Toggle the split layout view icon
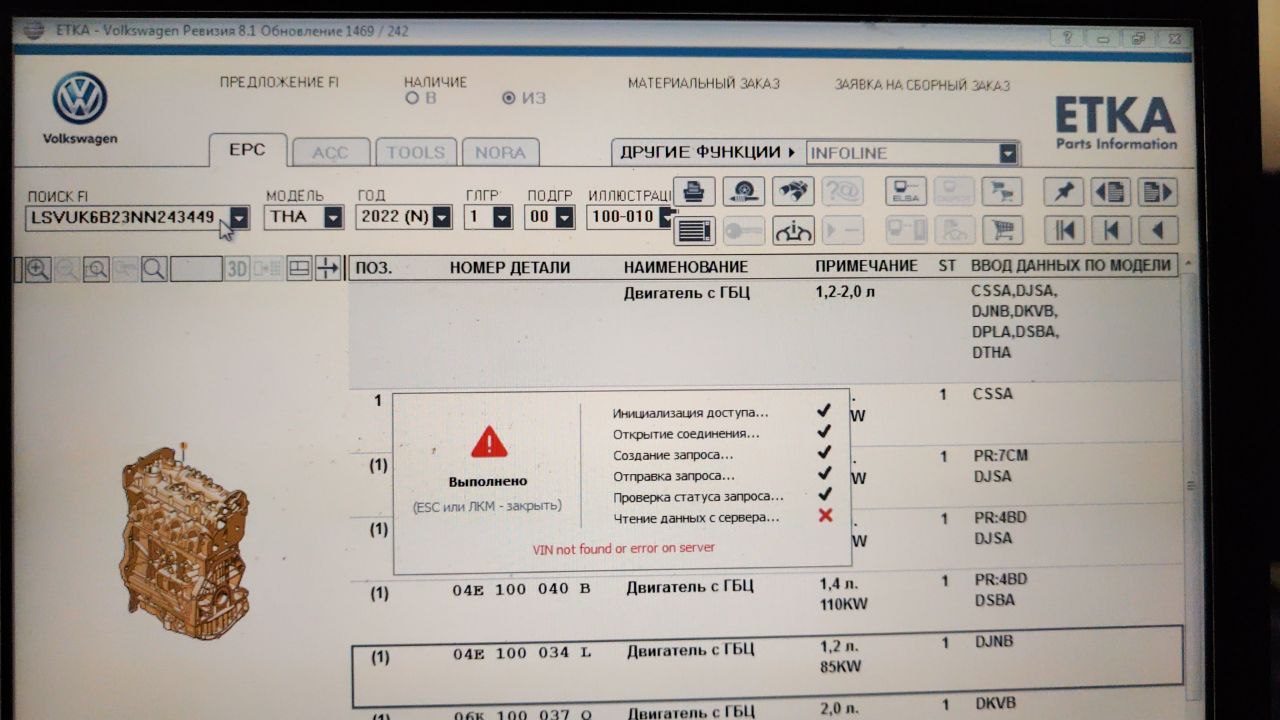This screenshot has height=720, width=1280. pyautogui.click(x=299, y=268)
